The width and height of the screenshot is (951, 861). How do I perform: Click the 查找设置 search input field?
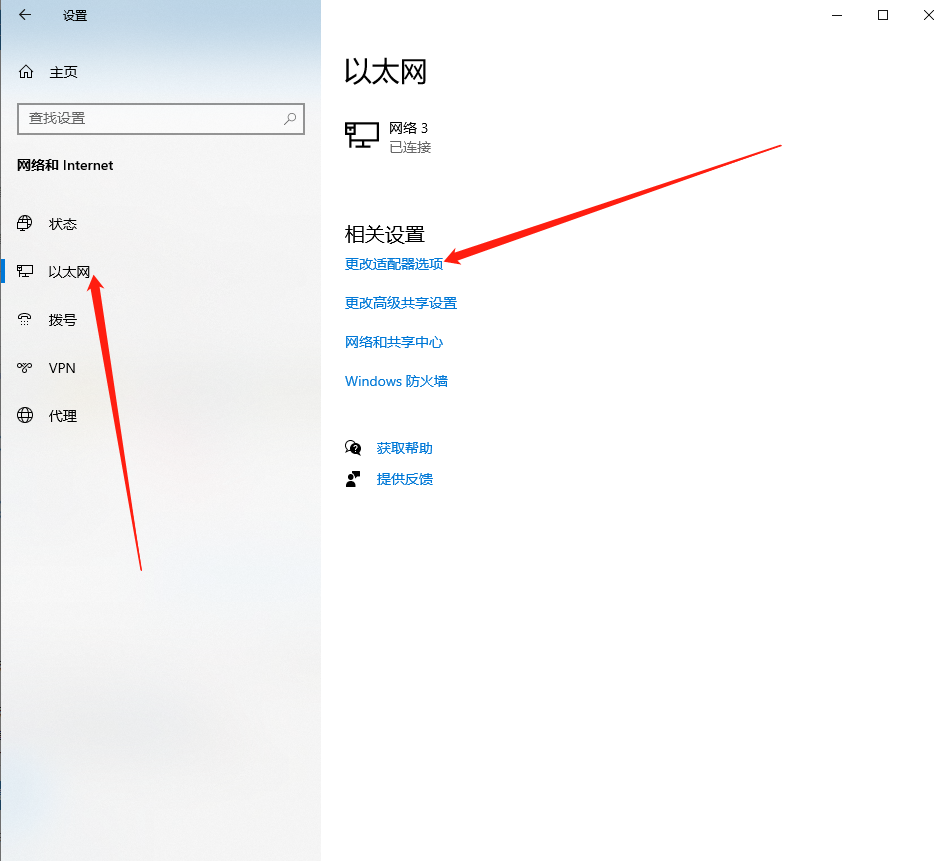pos(150,118)
